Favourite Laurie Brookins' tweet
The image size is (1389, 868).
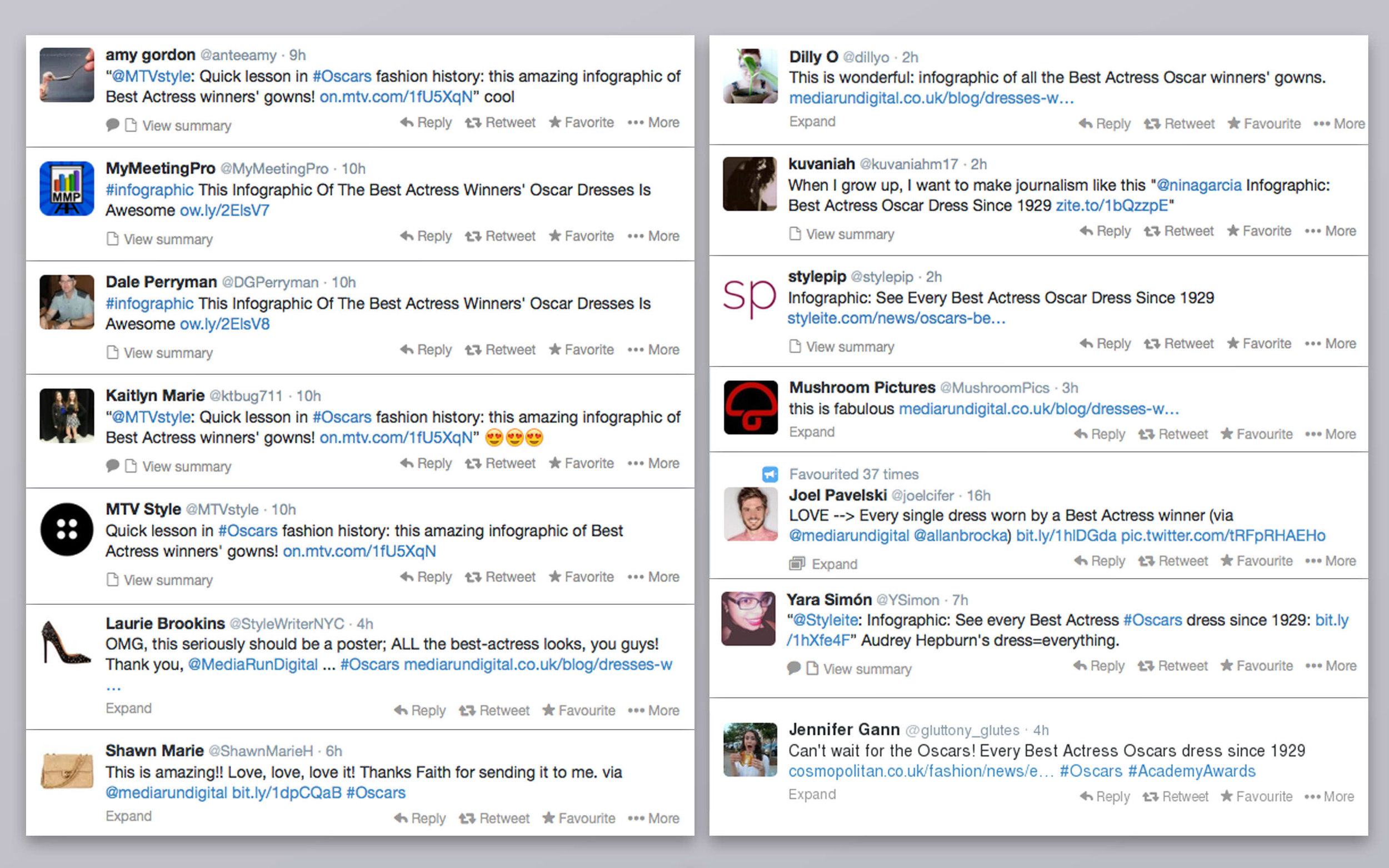pyautogui.click(x=578, y=710)
